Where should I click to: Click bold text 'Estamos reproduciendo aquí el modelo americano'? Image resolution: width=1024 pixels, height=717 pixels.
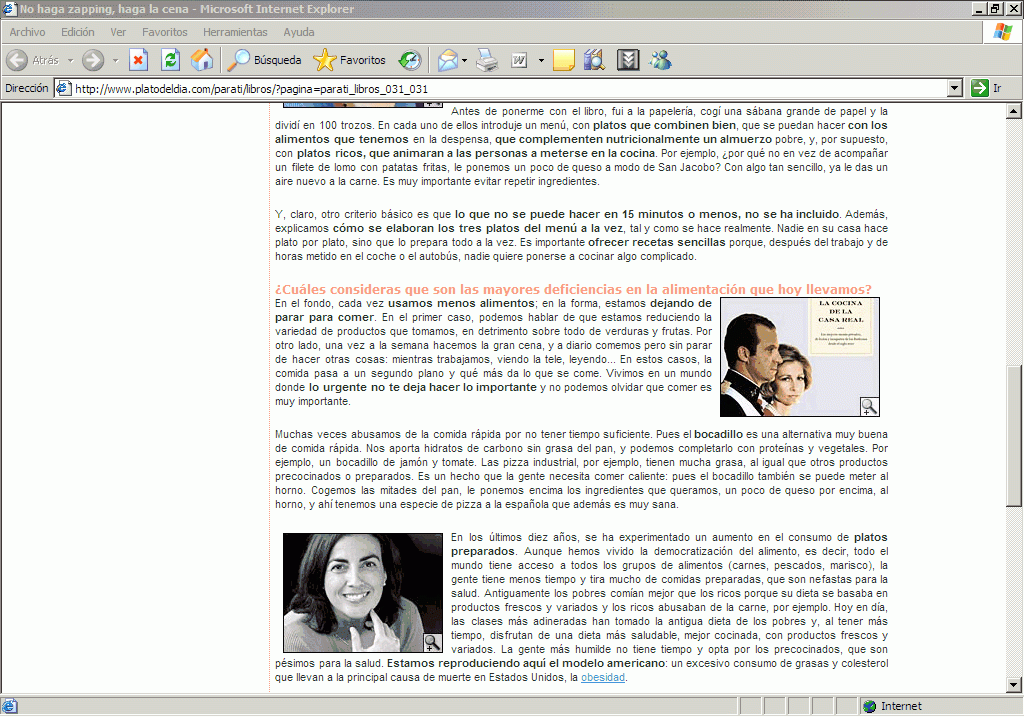[x=526, y=663]
